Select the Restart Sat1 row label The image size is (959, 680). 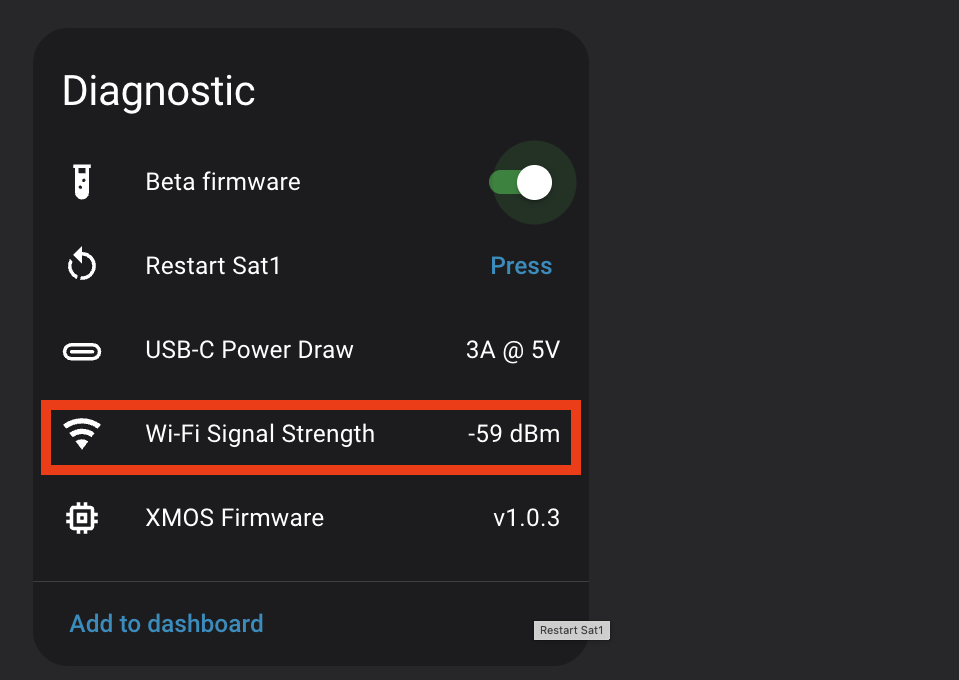click(x=213, y=266)
